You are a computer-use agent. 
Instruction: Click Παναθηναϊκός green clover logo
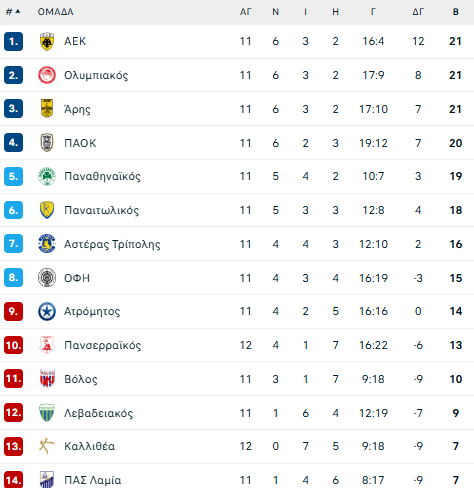[47, 176]
